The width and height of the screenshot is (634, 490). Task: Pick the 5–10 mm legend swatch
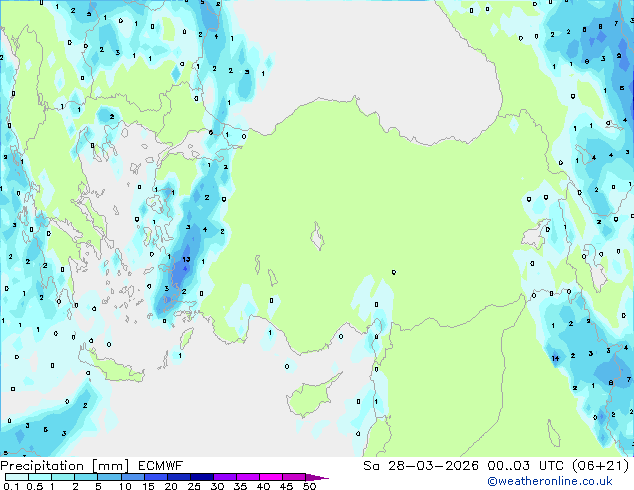[x=109, y=477]
